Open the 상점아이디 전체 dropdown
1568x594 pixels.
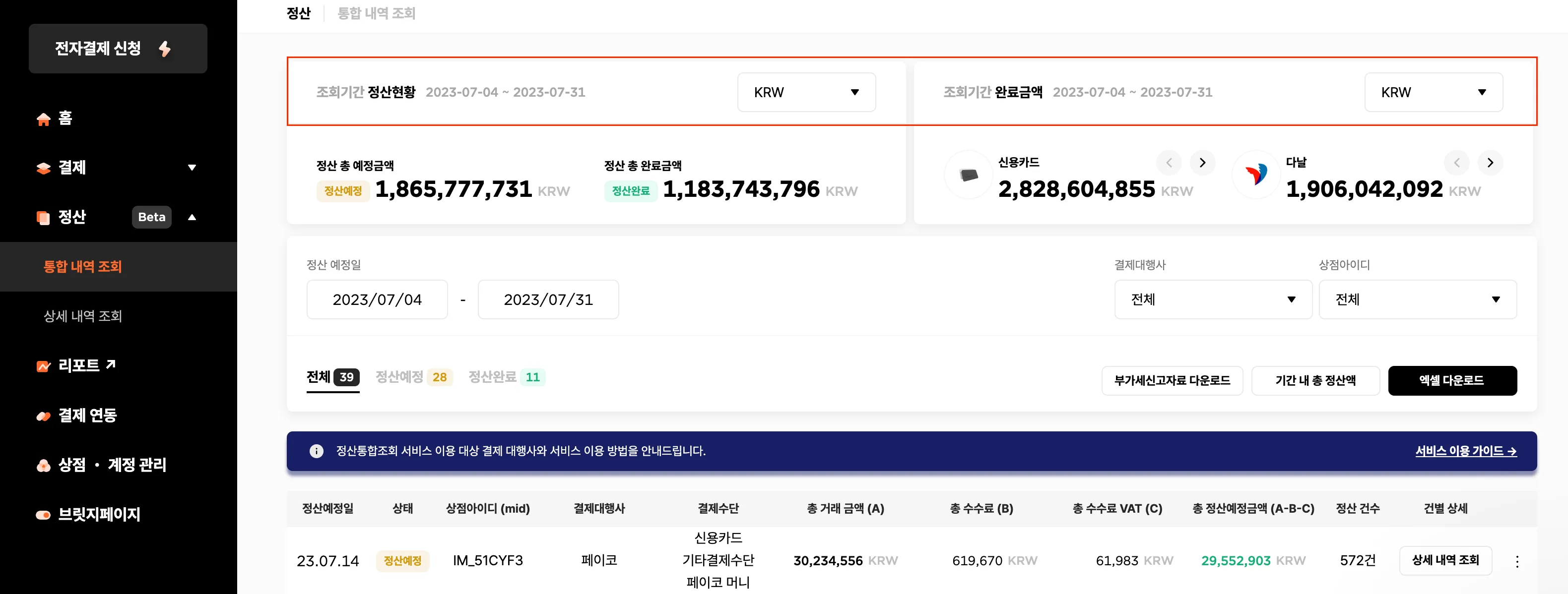pyautogui.click(x=1417, y=299)
